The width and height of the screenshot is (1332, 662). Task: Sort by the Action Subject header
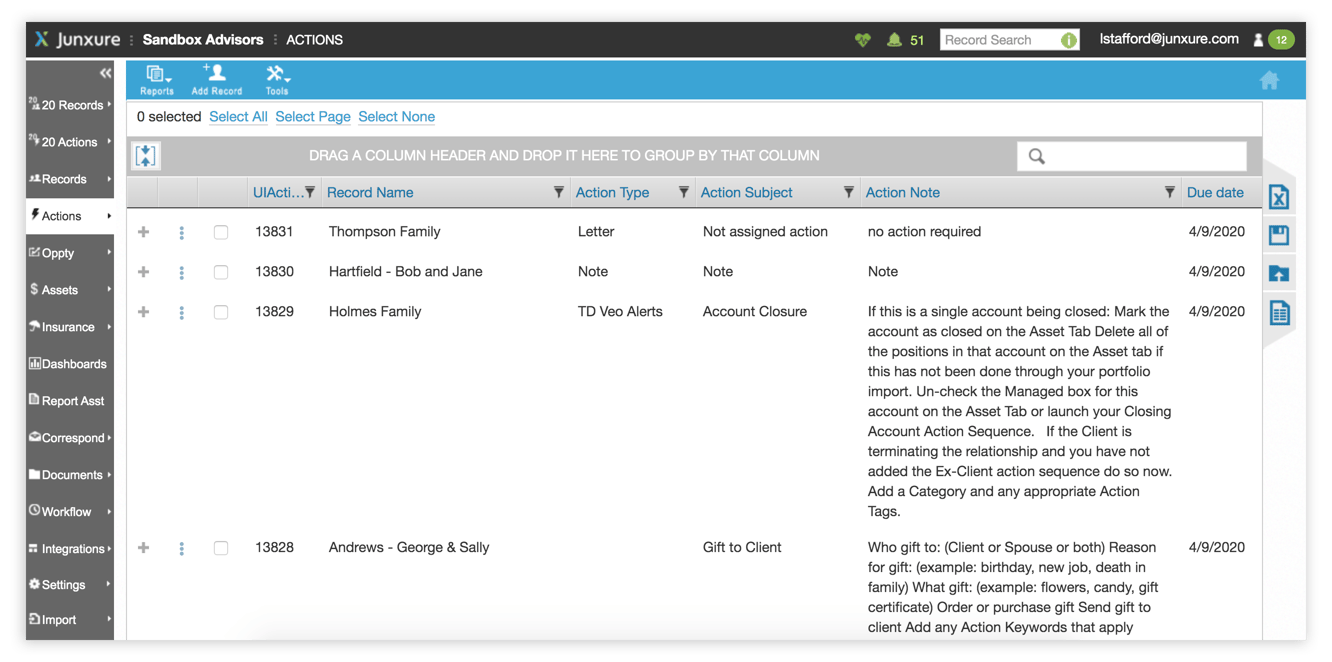(746, 193)
